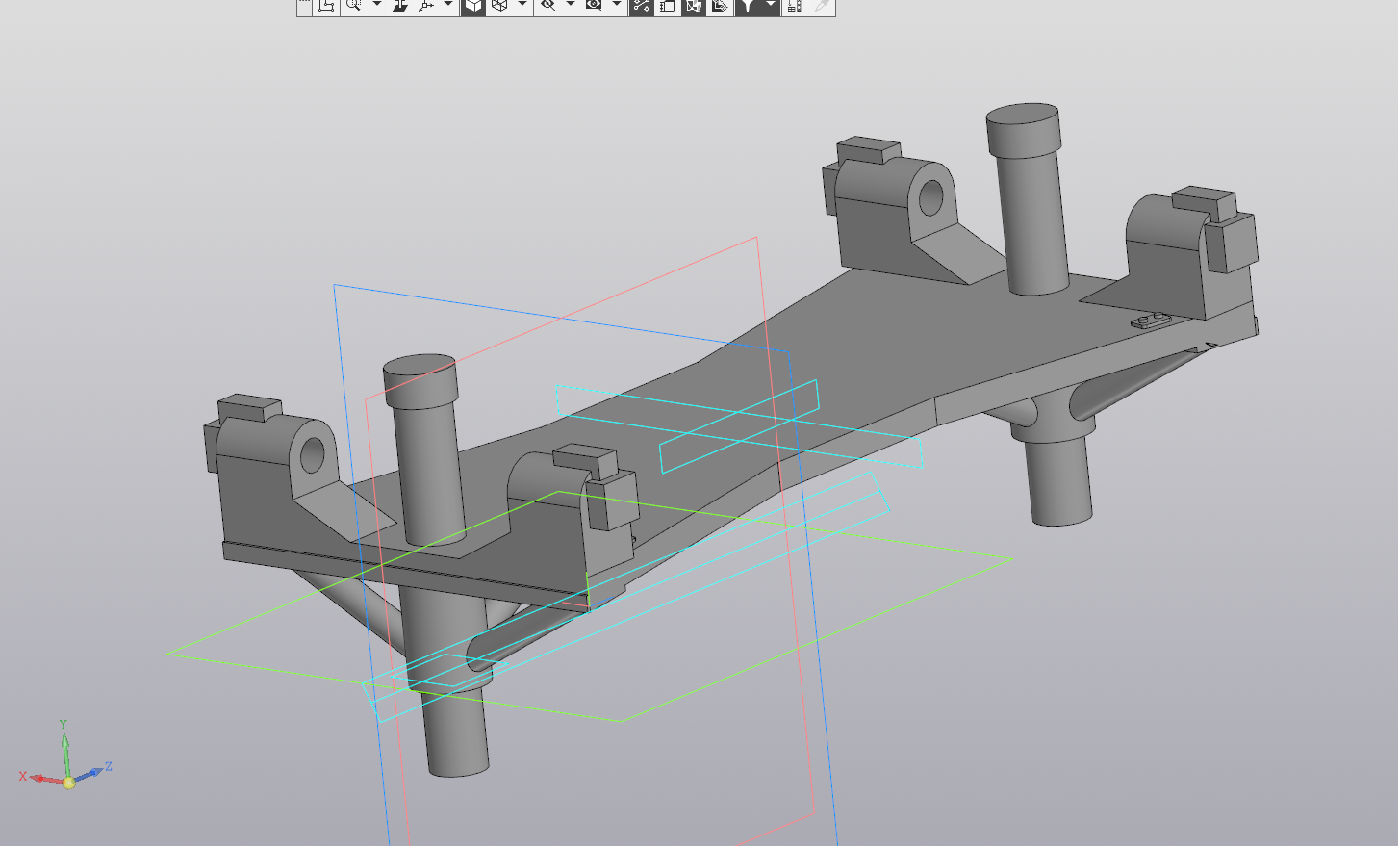Click the funnel filter icon
Viewport: 1400px width, 848px height.
point(748,6)
